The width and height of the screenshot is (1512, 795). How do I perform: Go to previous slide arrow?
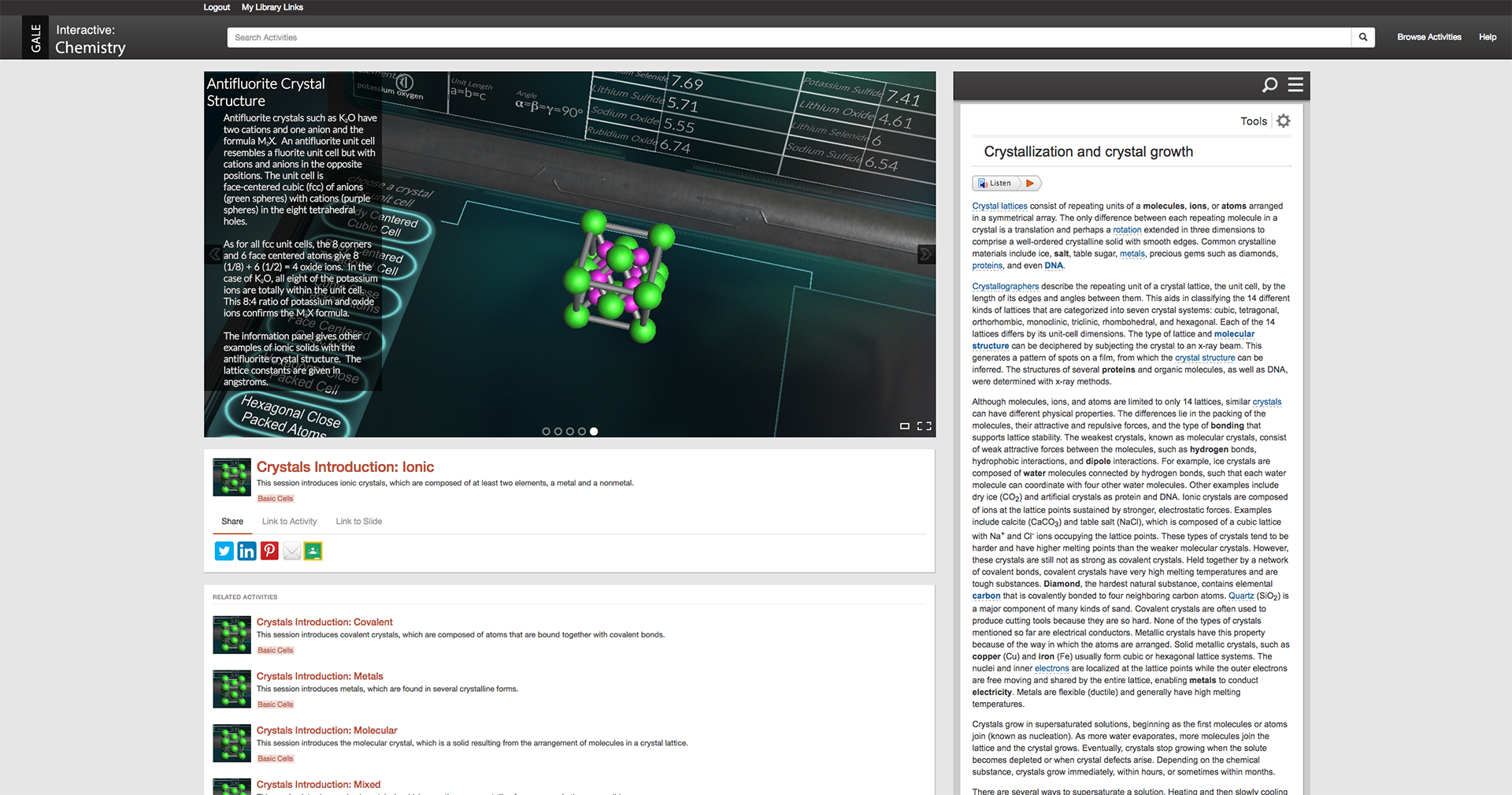click(x=215, y=254)
